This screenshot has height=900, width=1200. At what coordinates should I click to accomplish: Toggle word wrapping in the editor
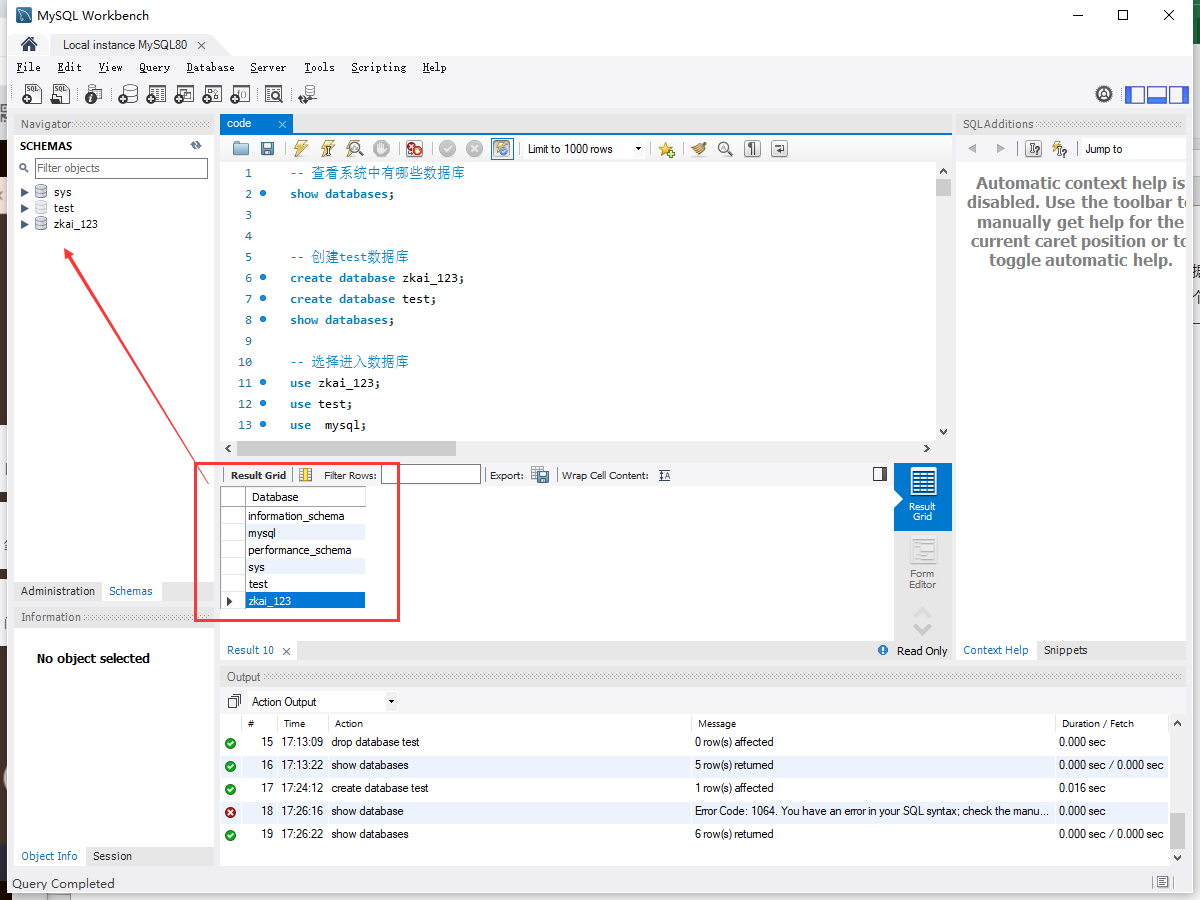coord(780,149)
